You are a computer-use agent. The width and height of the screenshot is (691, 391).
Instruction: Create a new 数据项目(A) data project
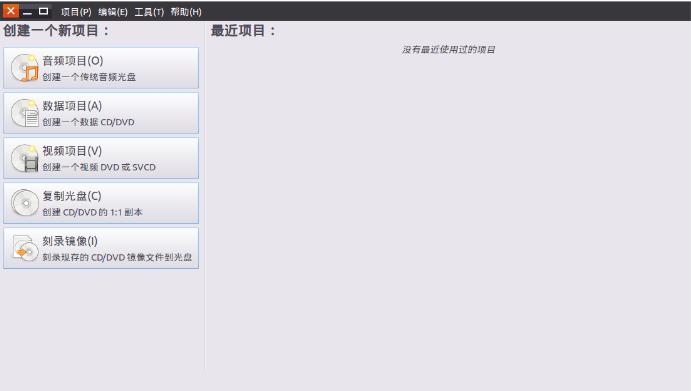tap(101, 113)
